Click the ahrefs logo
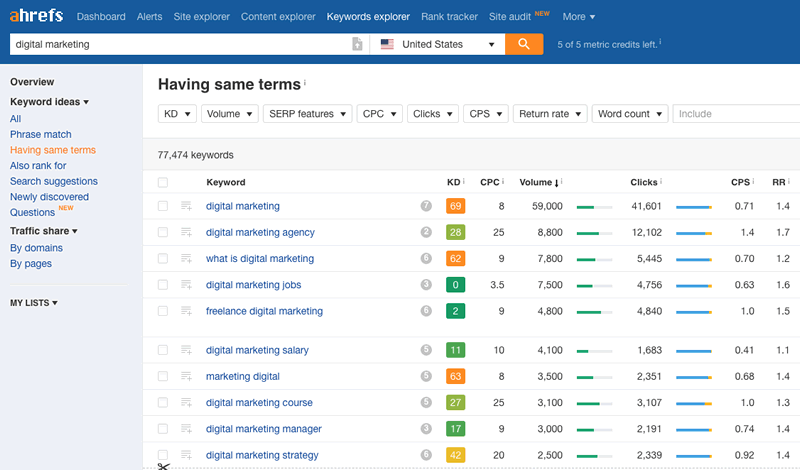 point(36,15)
